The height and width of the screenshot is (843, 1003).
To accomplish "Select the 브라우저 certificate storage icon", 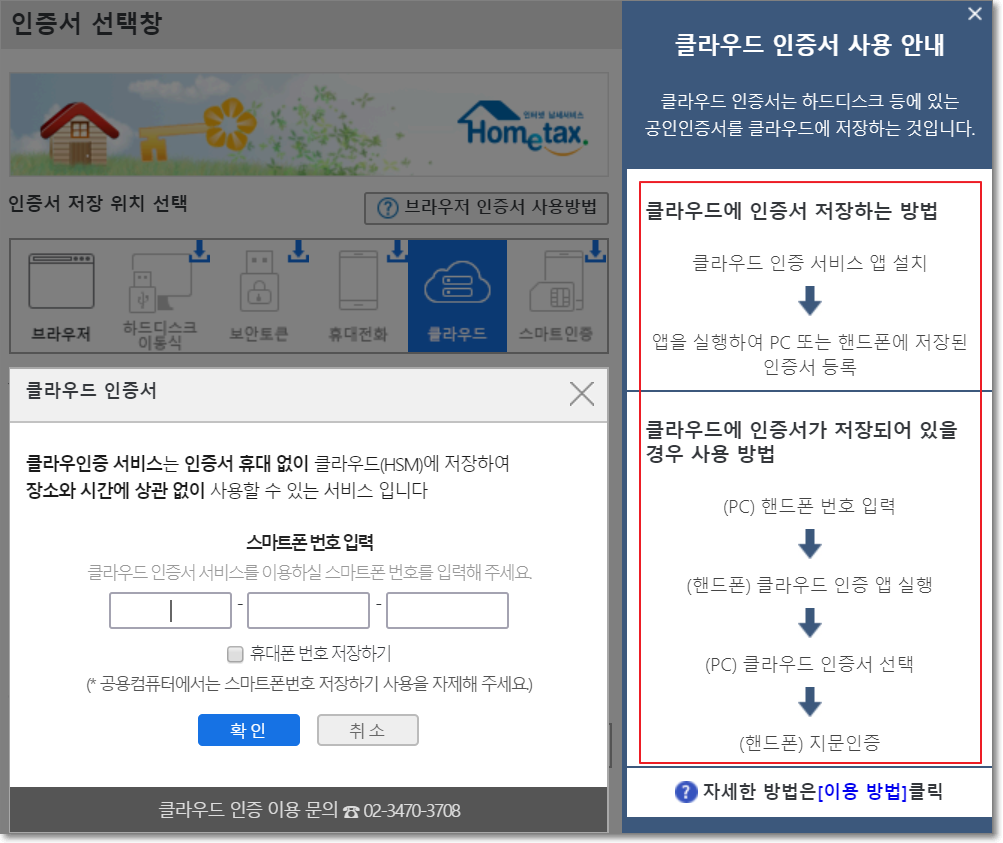I will tap(60, 296).
